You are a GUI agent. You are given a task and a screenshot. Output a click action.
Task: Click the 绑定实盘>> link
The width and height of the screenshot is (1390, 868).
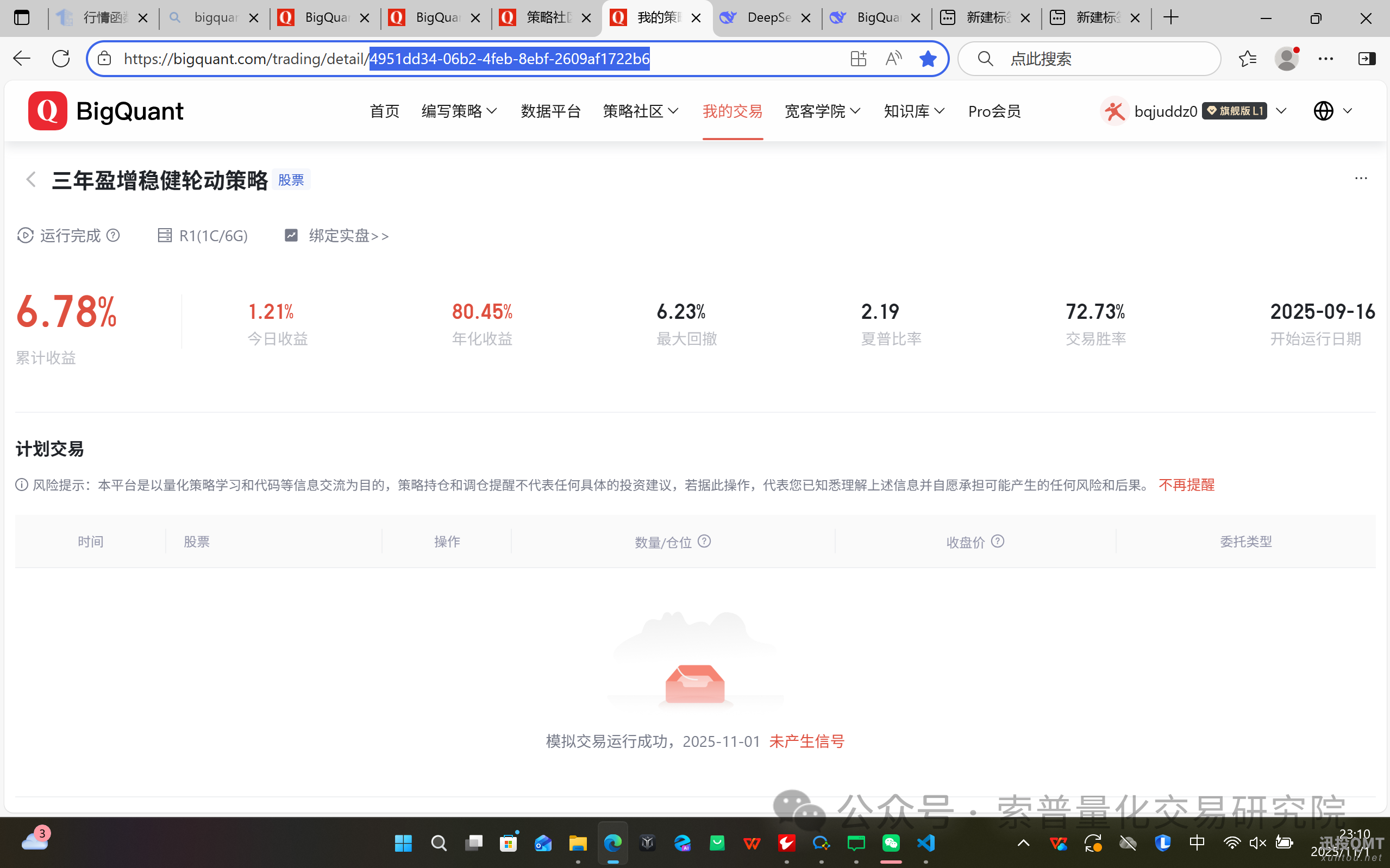click(348, 235)
